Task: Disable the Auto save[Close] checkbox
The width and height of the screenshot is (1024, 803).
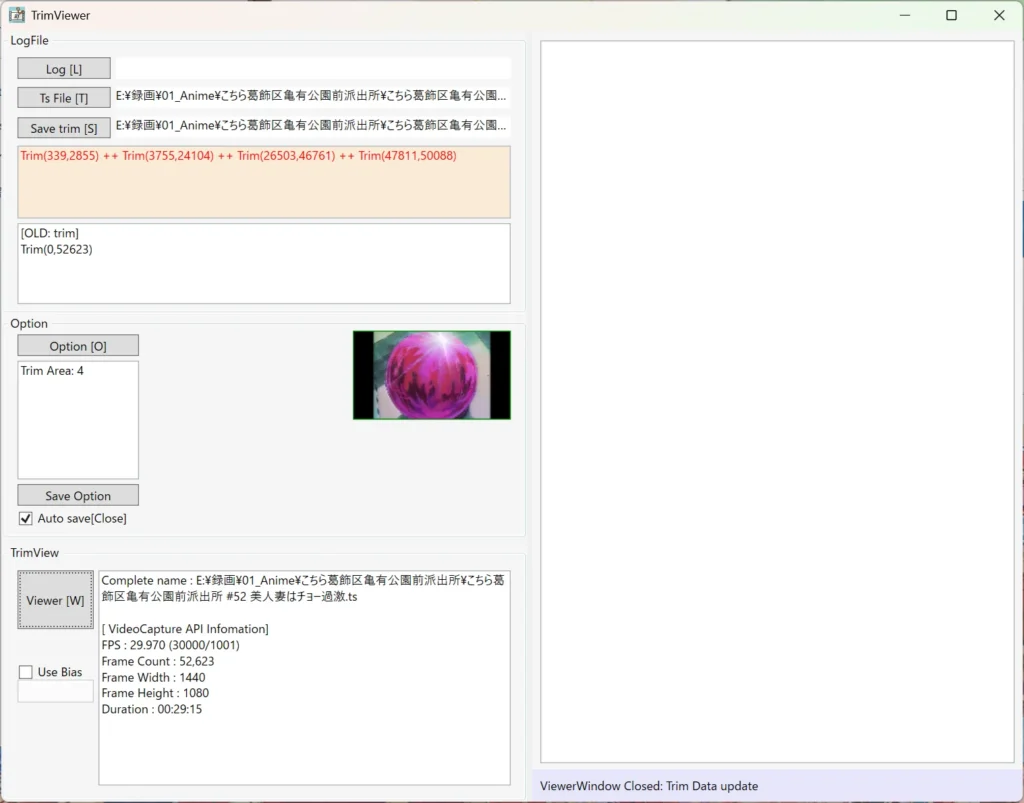Action: click(27, 519)
